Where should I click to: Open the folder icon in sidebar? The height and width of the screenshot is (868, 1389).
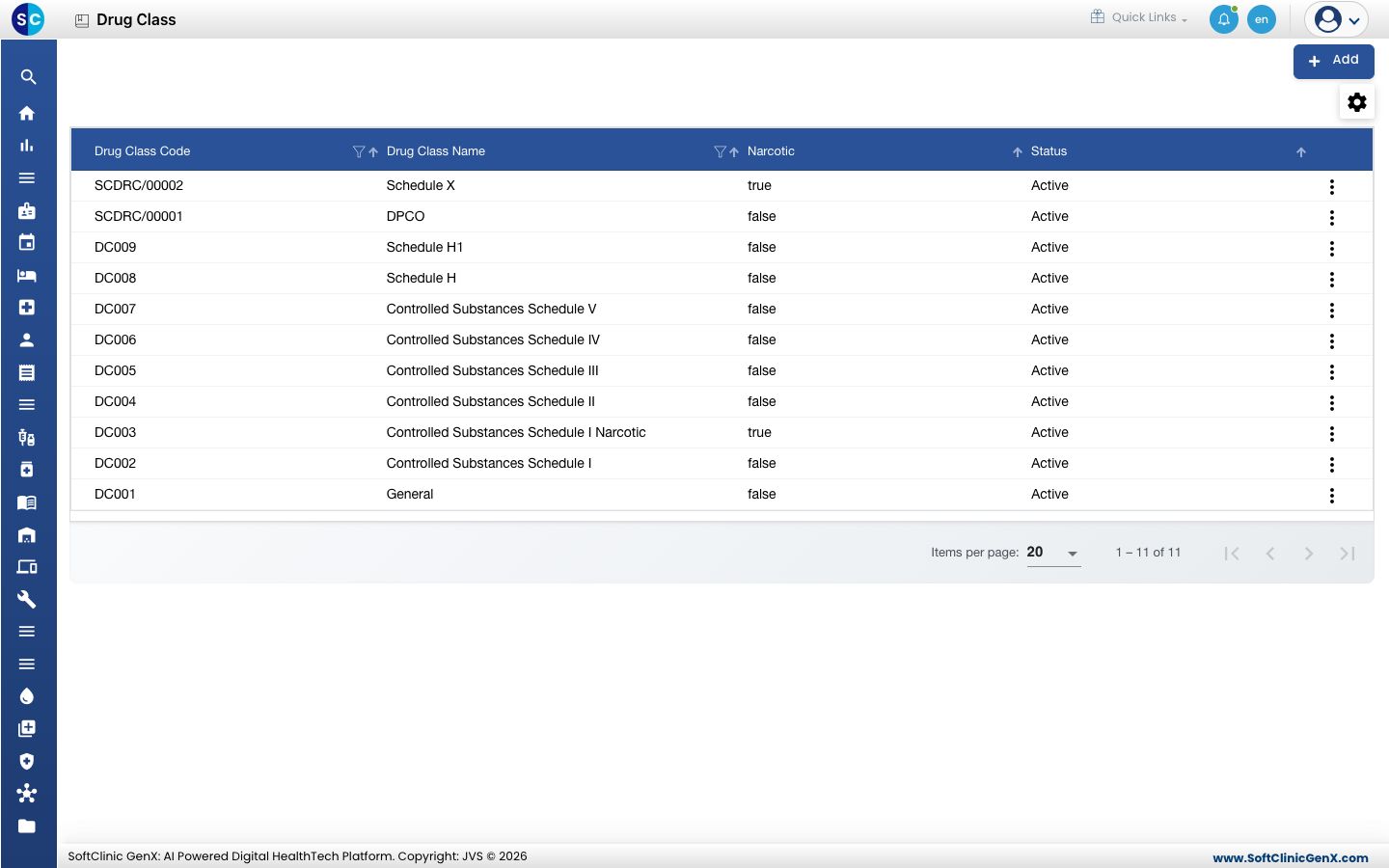[x=27, y=826]
